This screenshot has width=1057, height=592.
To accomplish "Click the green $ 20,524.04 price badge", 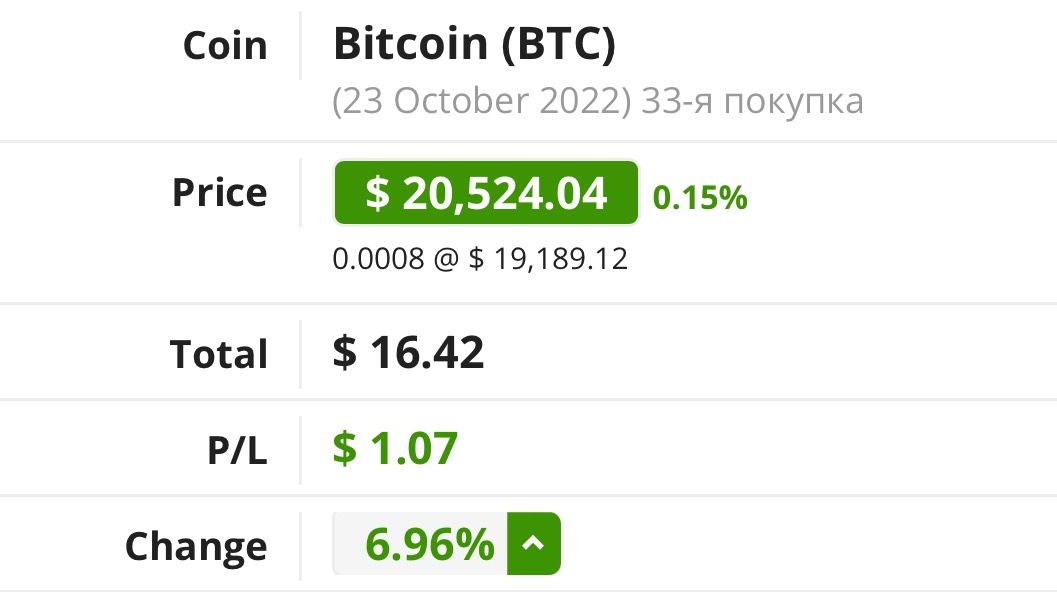I will (x=486, y=193).
